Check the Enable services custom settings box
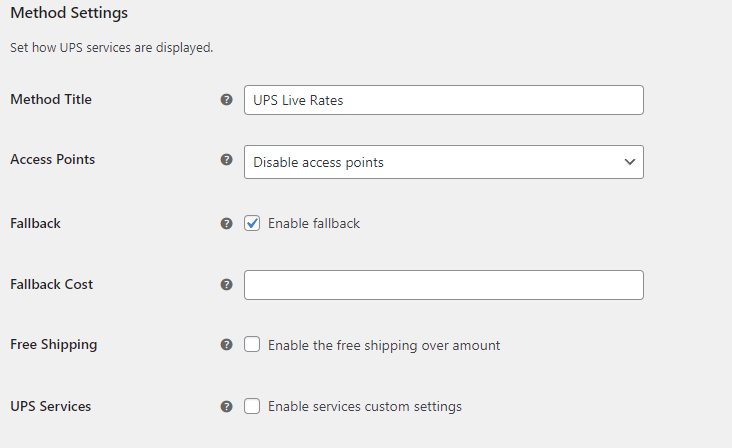 pyautogui.click(x=252, y=406)
